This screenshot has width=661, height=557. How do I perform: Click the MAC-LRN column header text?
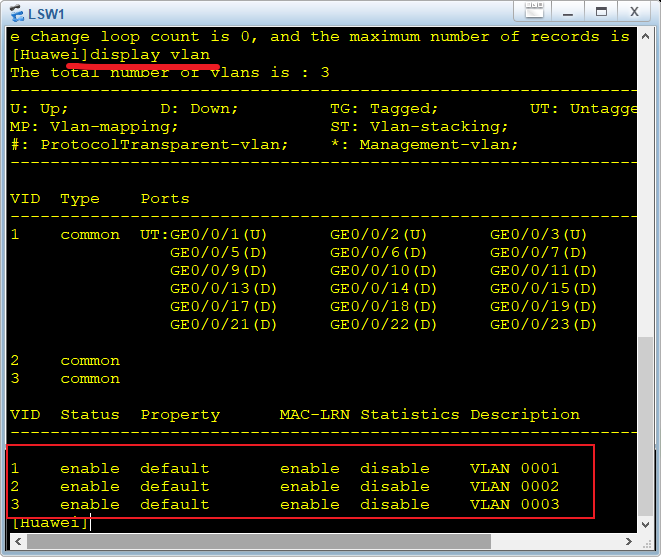[314, 415]
